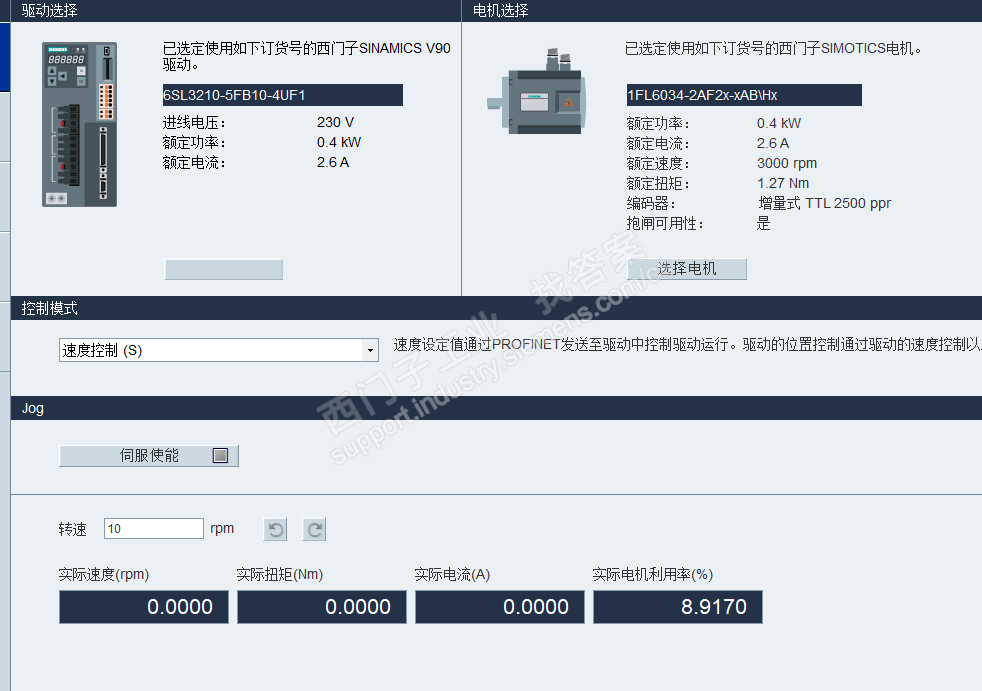Click the clockwise jog rotation icon
This screenshot has width=982, height=691.
314,529
